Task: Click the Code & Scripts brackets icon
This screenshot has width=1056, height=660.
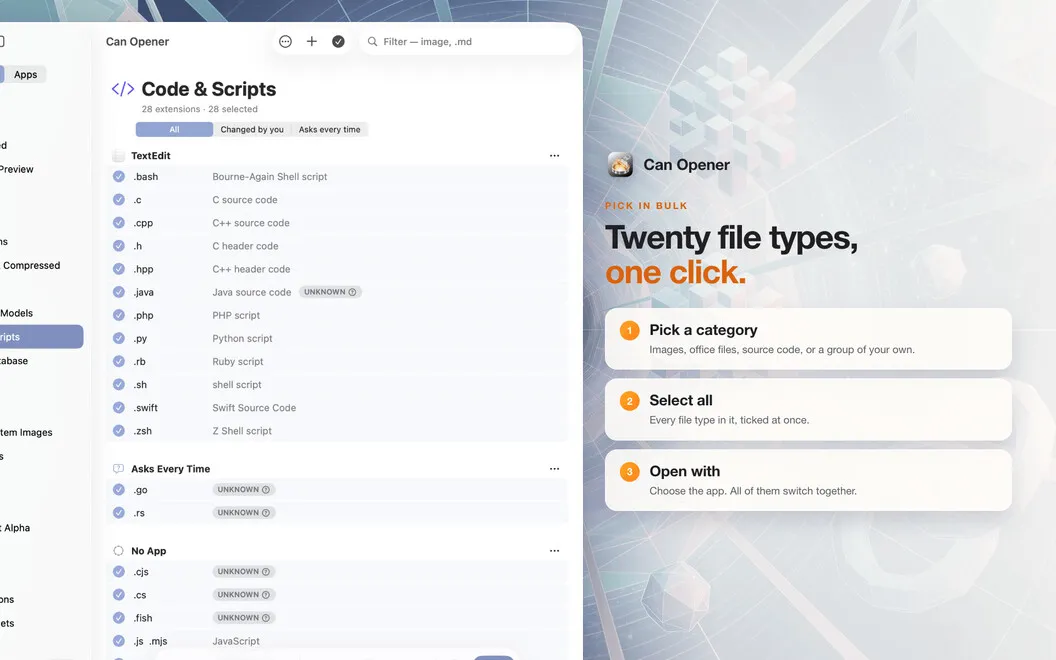Action: click(123, 89)
